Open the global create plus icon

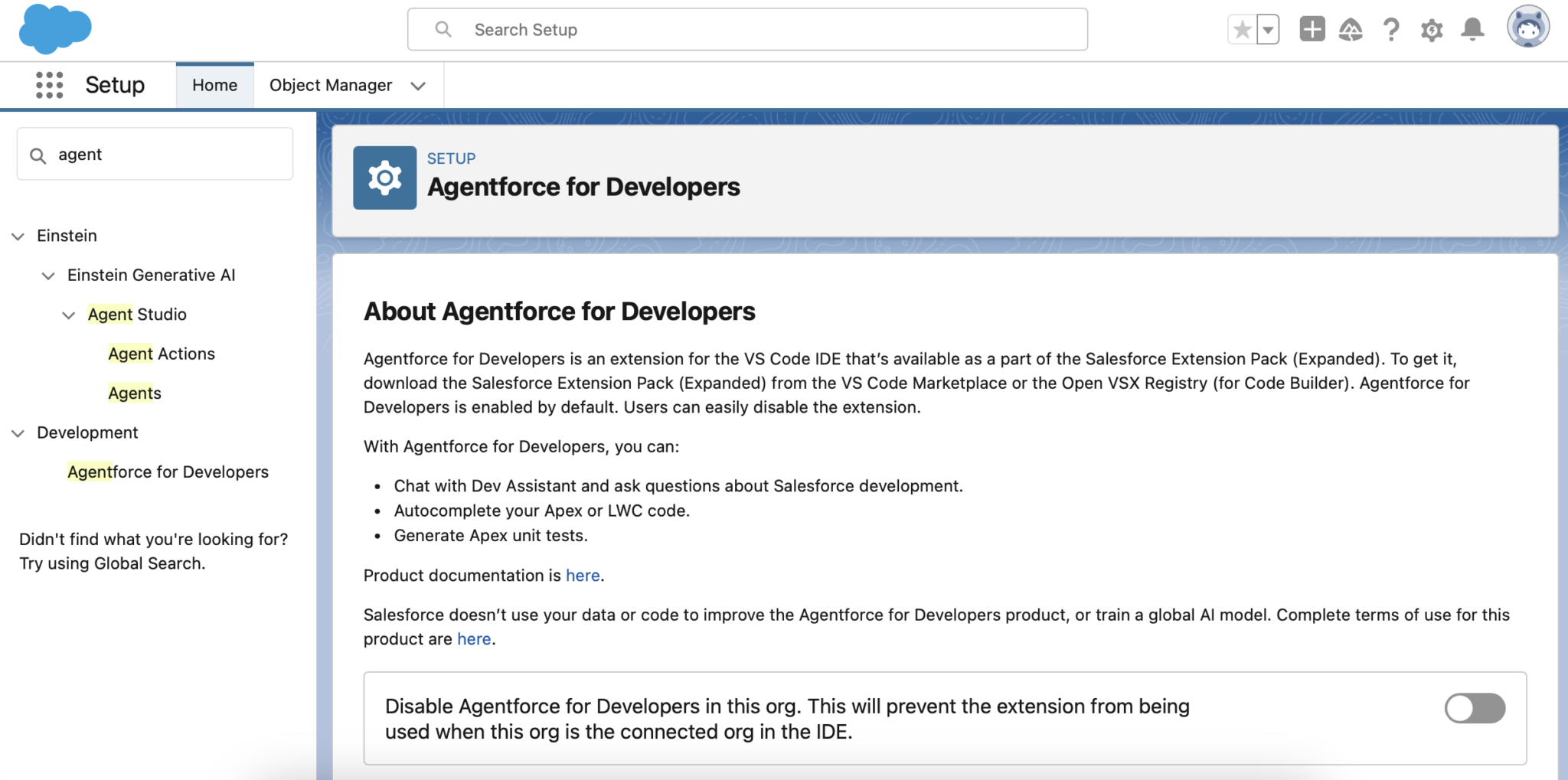tap(1311, 29)
